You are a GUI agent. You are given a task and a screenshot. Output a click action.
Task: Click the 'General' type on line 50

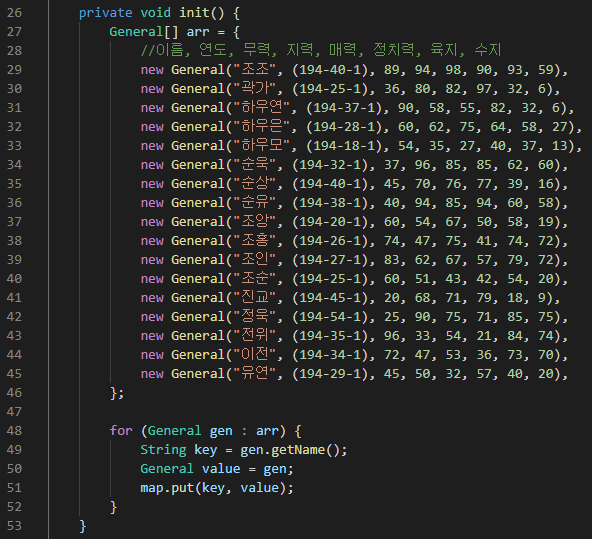[x=167, y=469]
